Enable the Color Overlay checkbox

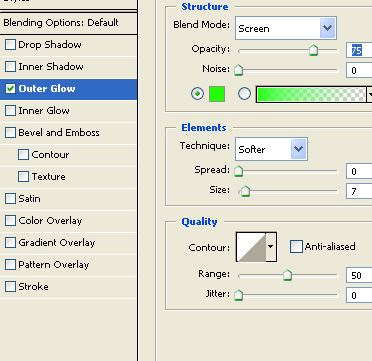[x=10, y=221]
